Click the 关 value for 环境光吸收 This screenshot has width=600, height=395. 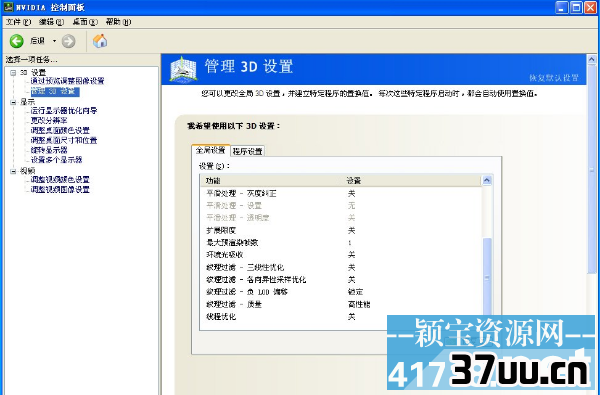tap(351, 255)
